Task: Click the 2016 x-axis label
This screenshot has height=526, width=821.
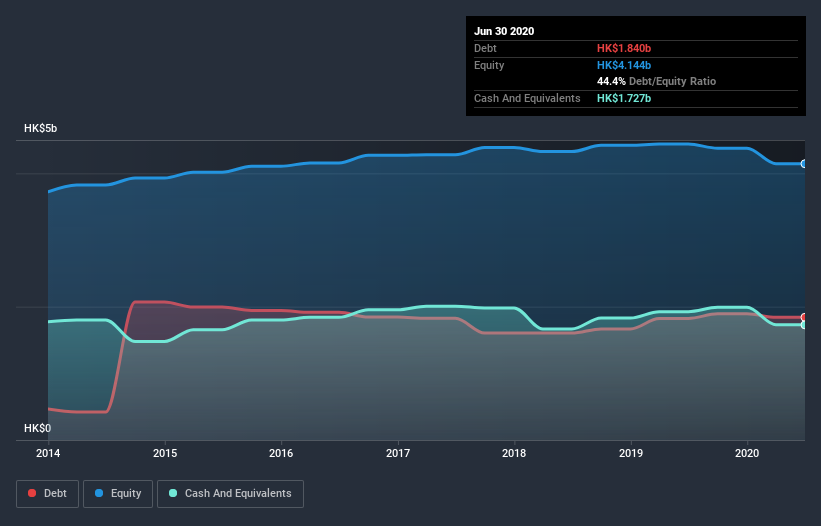Action: click(281, 453)
